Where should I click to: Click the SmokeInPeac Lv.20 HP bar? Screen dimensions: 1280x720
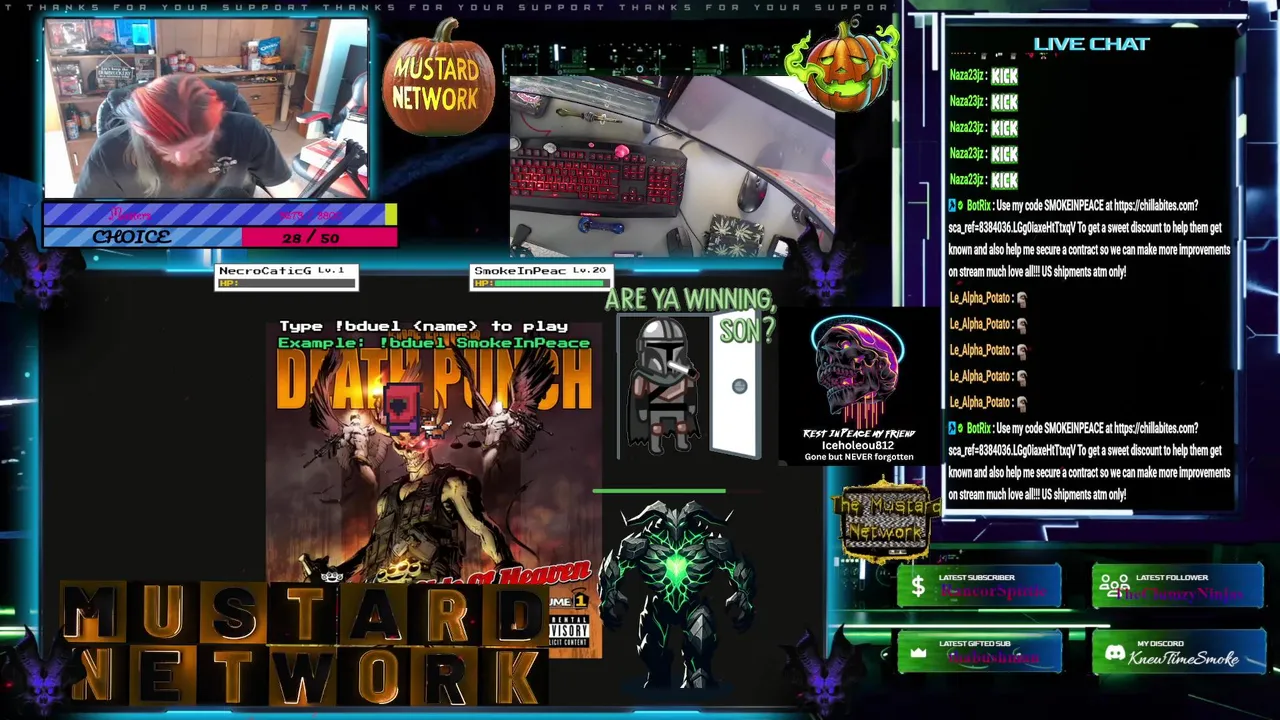[541, 277]
